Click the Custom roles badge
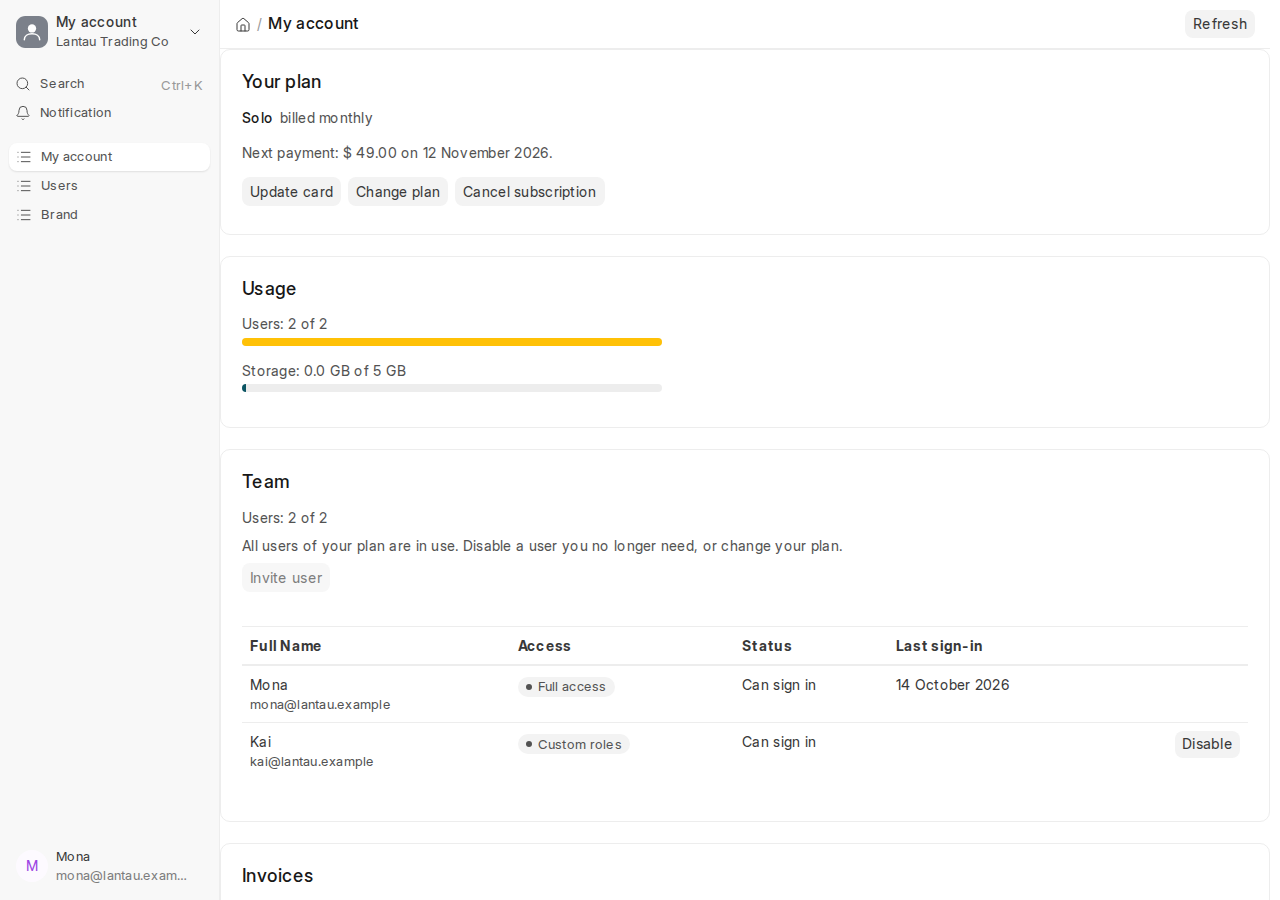The image size is (1280, 900). click(x=574, y=744)
